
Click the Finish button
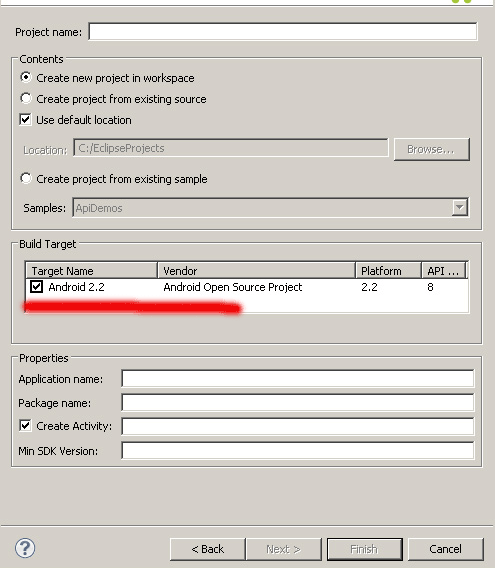click(365, 549)
